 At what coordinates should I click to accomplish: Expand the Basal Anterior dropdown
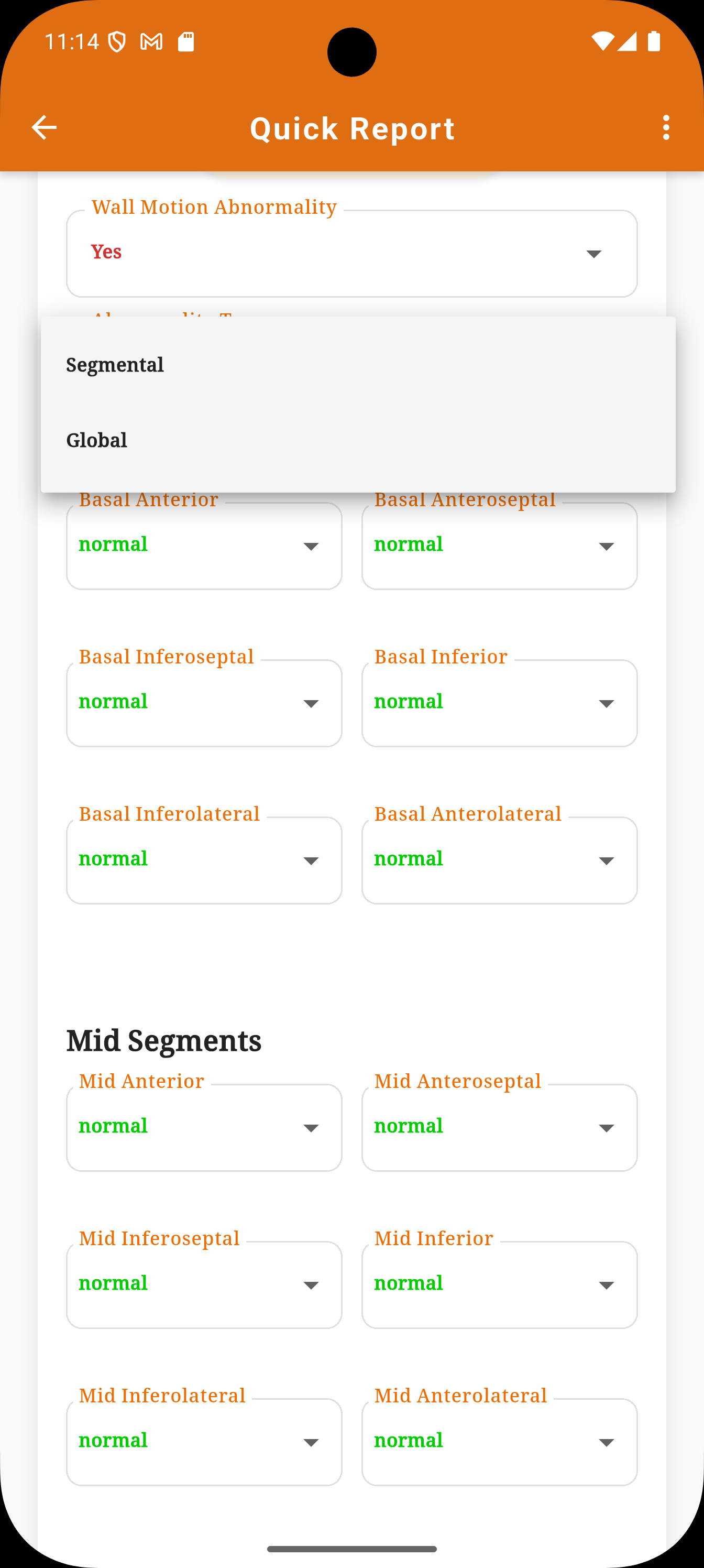click(x=204, y=546)
